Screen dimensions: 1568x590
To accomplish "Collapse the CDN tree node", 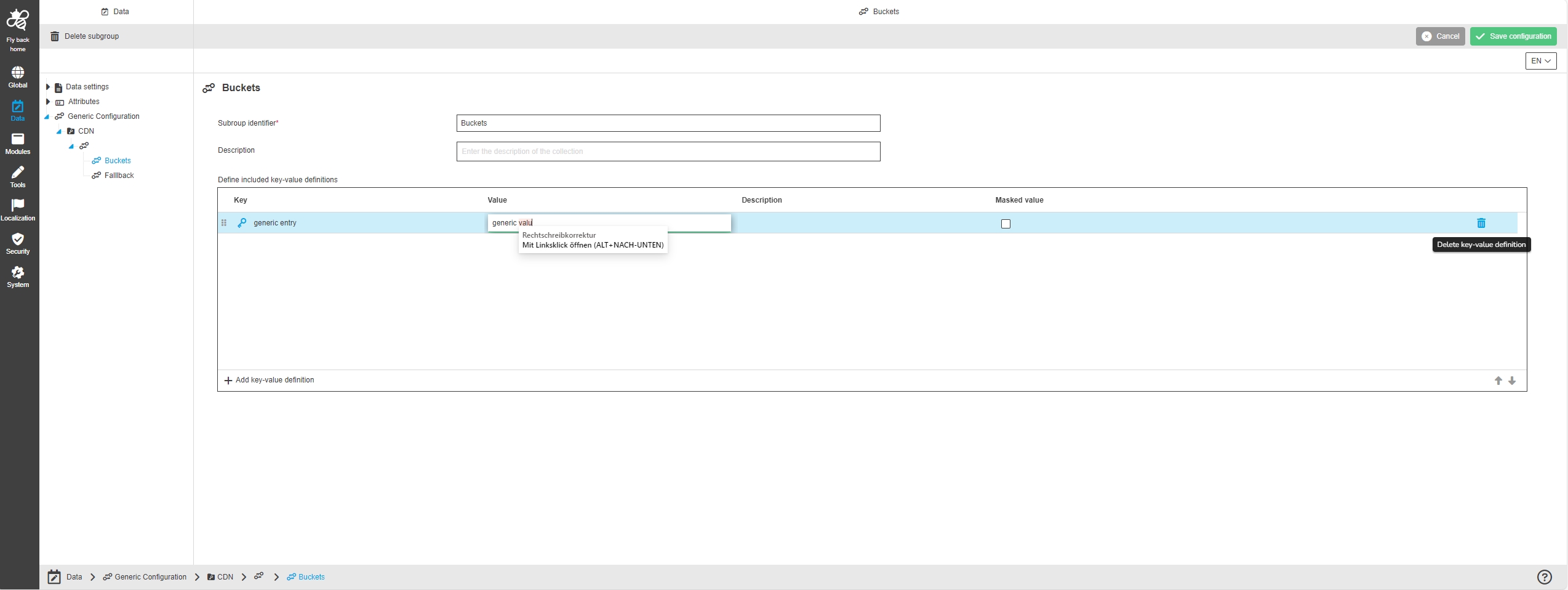I will pyautogui.click(x=59, y=131).
